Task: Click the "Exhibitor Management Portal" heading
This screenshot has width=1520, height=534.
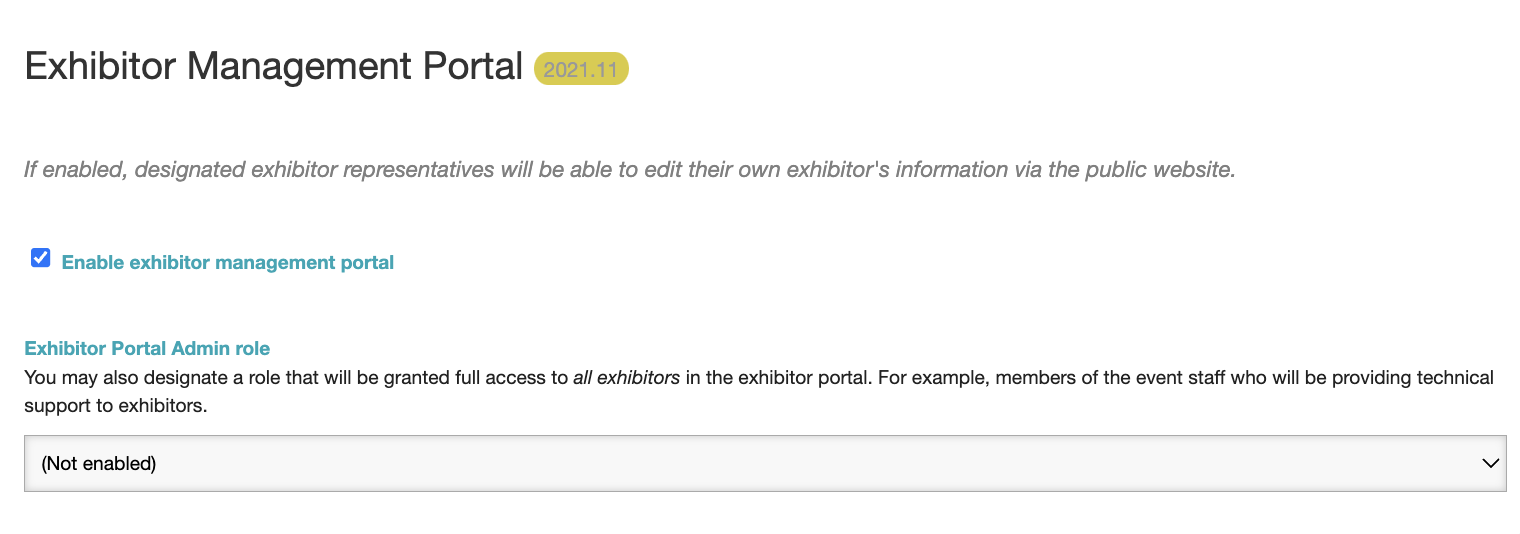Action: [273, 67]
